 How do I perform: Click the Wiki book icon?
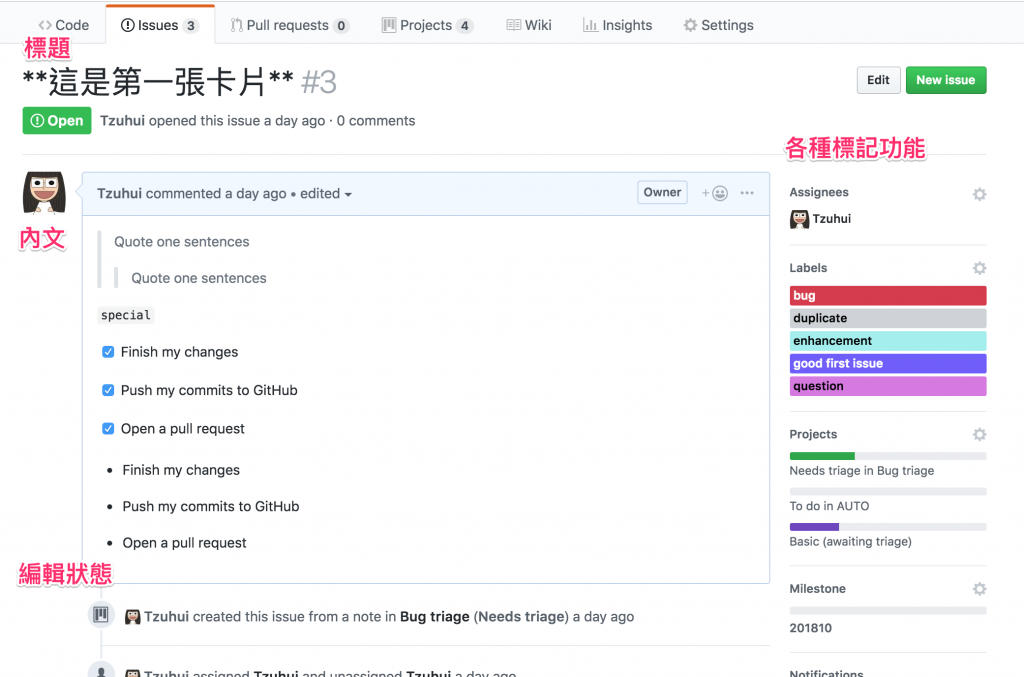click(x=514, y=25)
